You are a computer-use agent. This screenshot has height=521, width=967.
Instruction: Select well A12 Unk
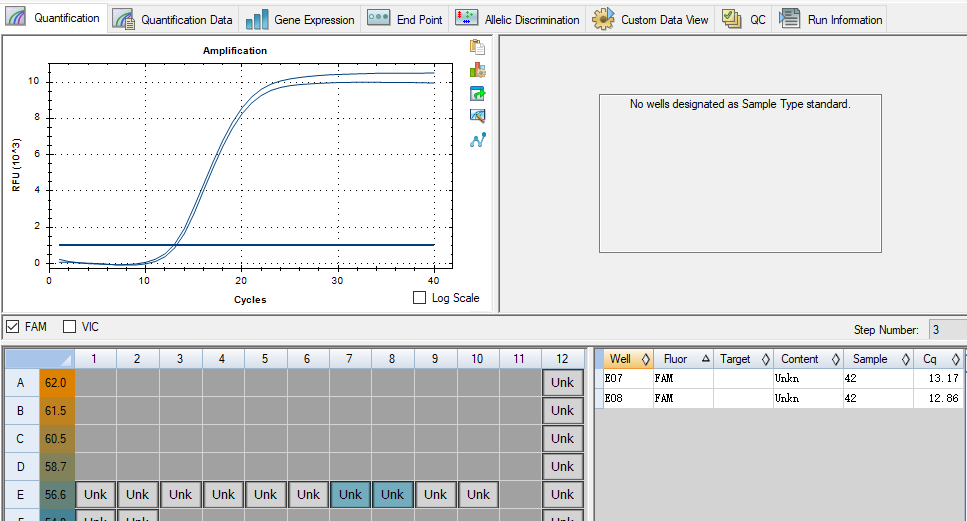[x=562, y=382]
